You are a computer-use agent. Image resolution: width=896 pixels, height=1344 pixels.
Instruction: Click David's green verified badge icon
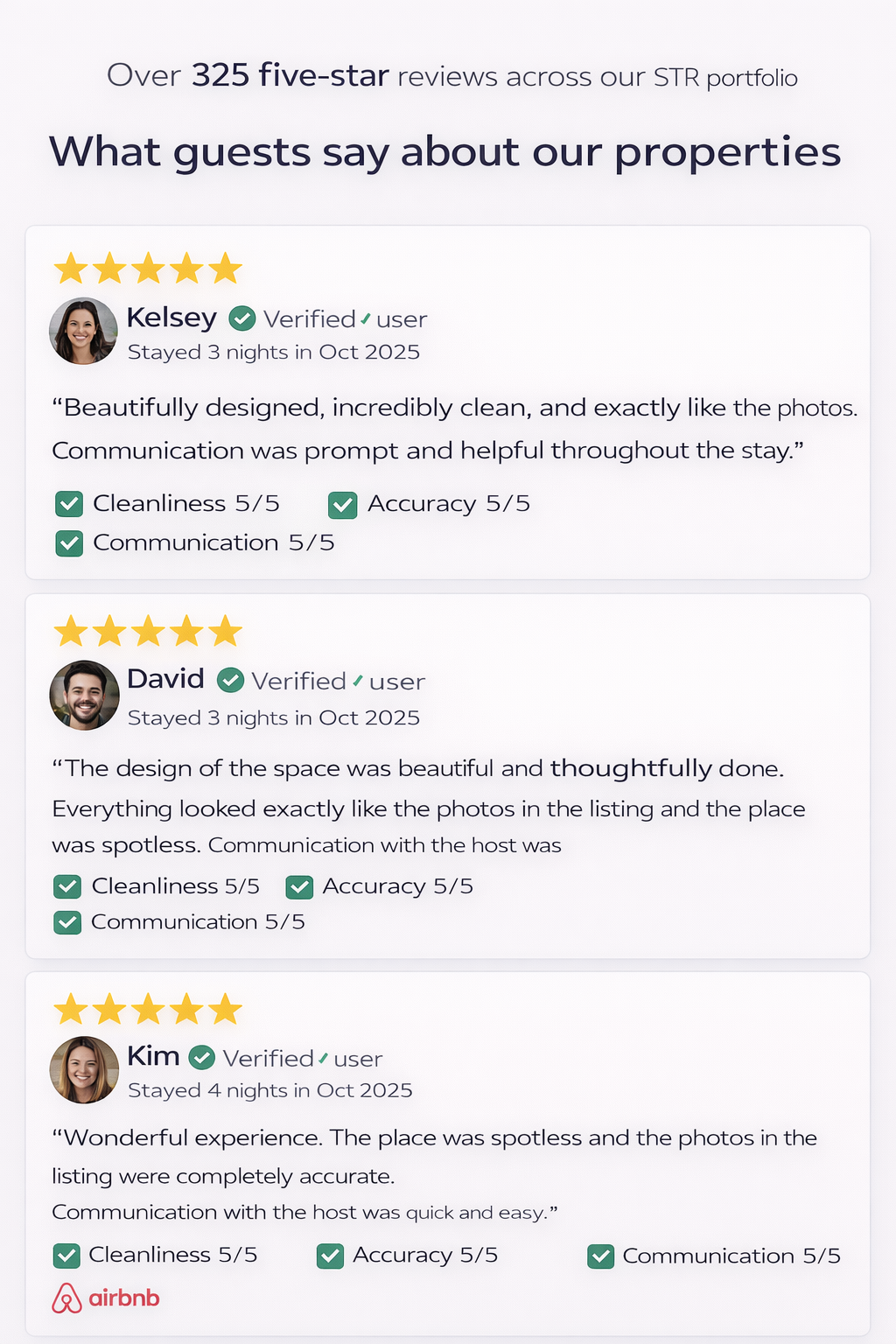[230, 680]
